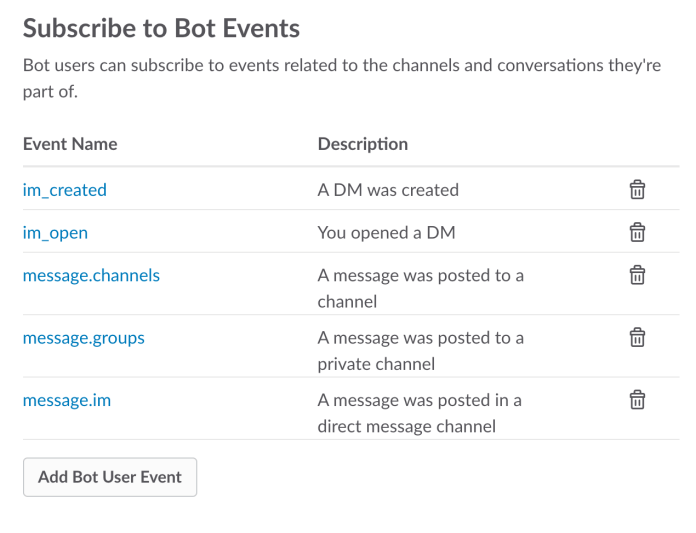Follow the message.channels event link
696x533 pixels.
(91, 276)
